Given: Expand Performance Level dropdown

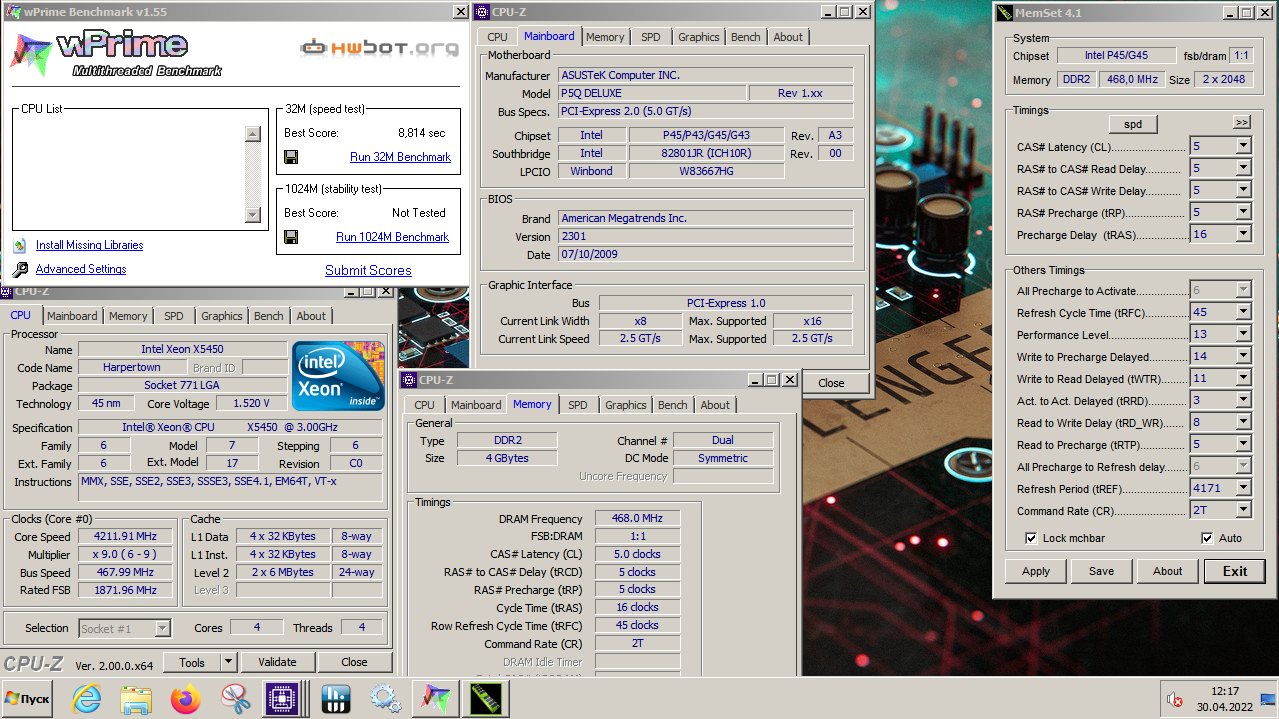Looking at the screenshot, I should click(x=1243, y=334).
